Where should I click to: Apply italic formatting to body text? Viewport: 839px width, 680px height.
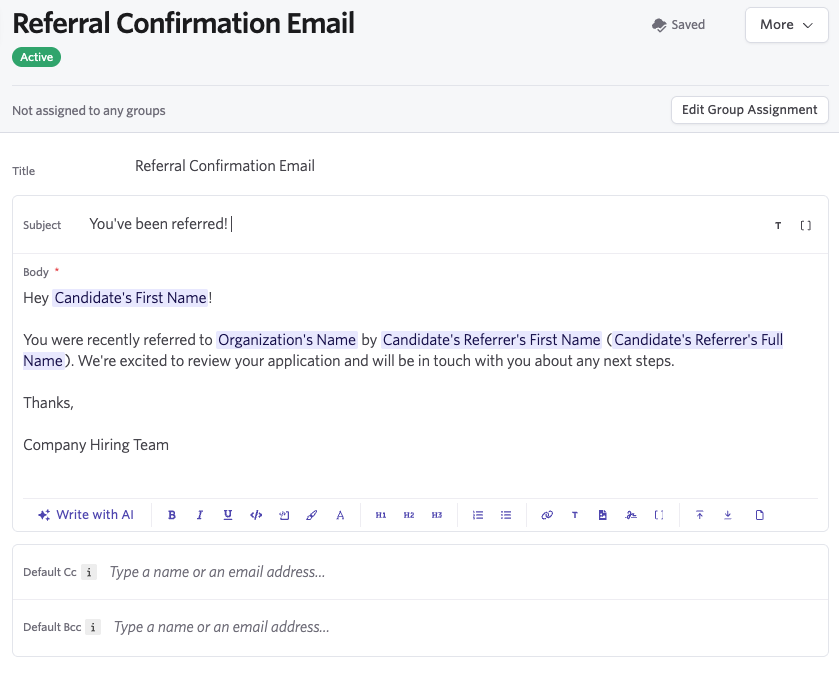(200, 515)
